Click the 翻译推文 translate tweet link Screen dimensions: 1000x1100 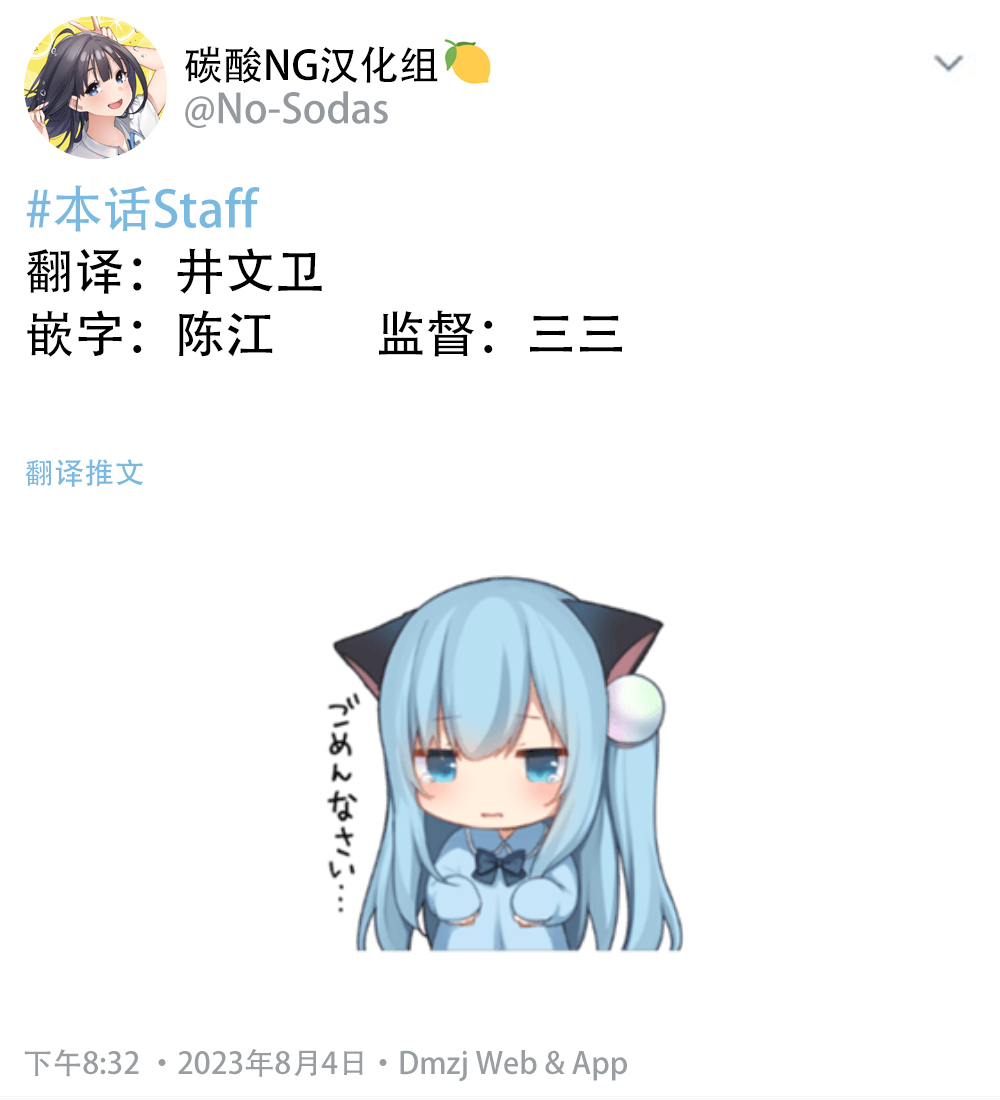[x=85, y=473]
